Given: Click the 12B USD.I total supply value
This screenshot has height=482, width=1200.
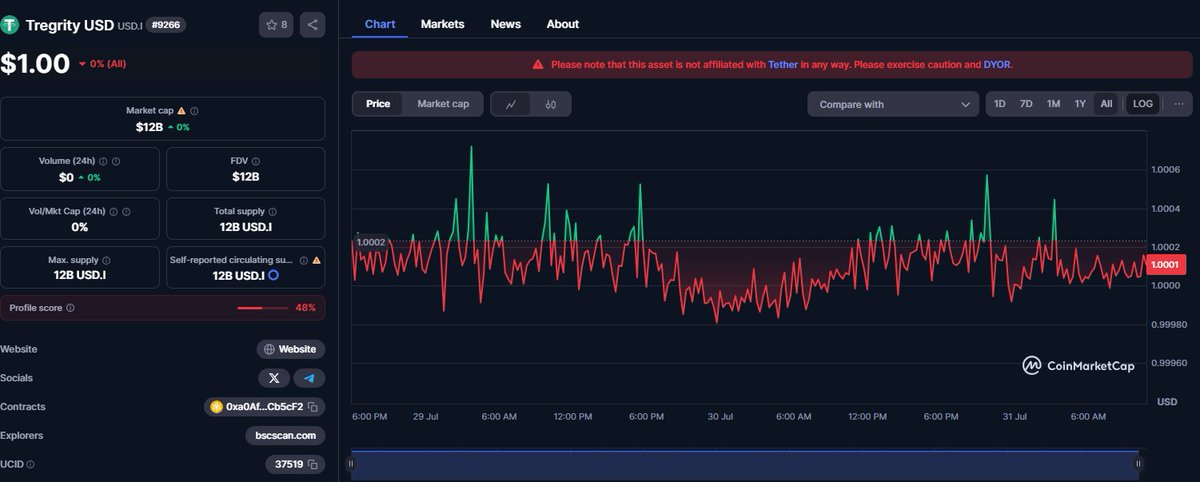Looking at the screenshot, I should click(x=245, y=227).
